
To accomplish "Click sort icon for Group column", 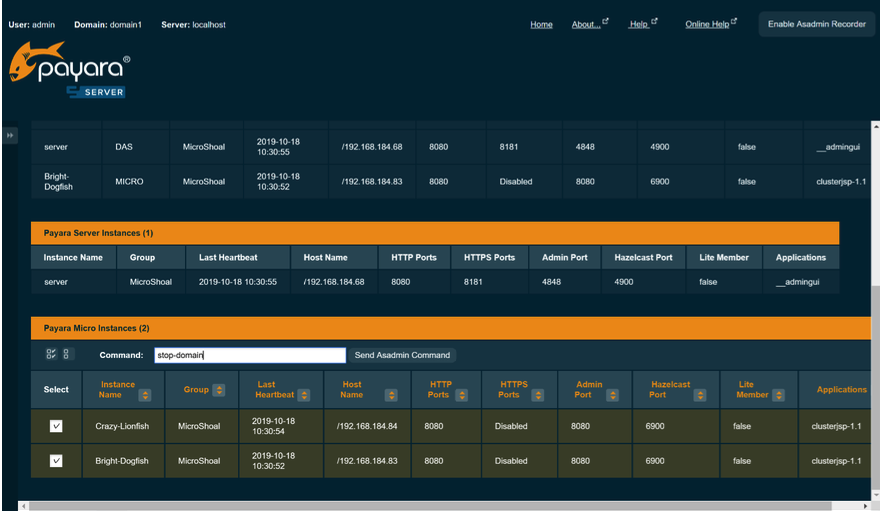I will click(x=219, y=390).
